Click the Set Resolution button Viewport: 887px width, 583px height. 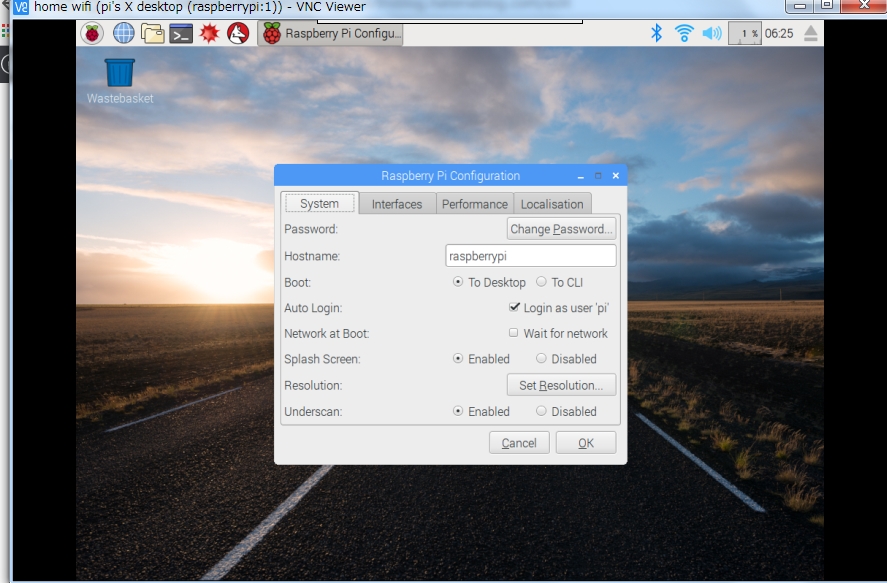pos(561,385)
